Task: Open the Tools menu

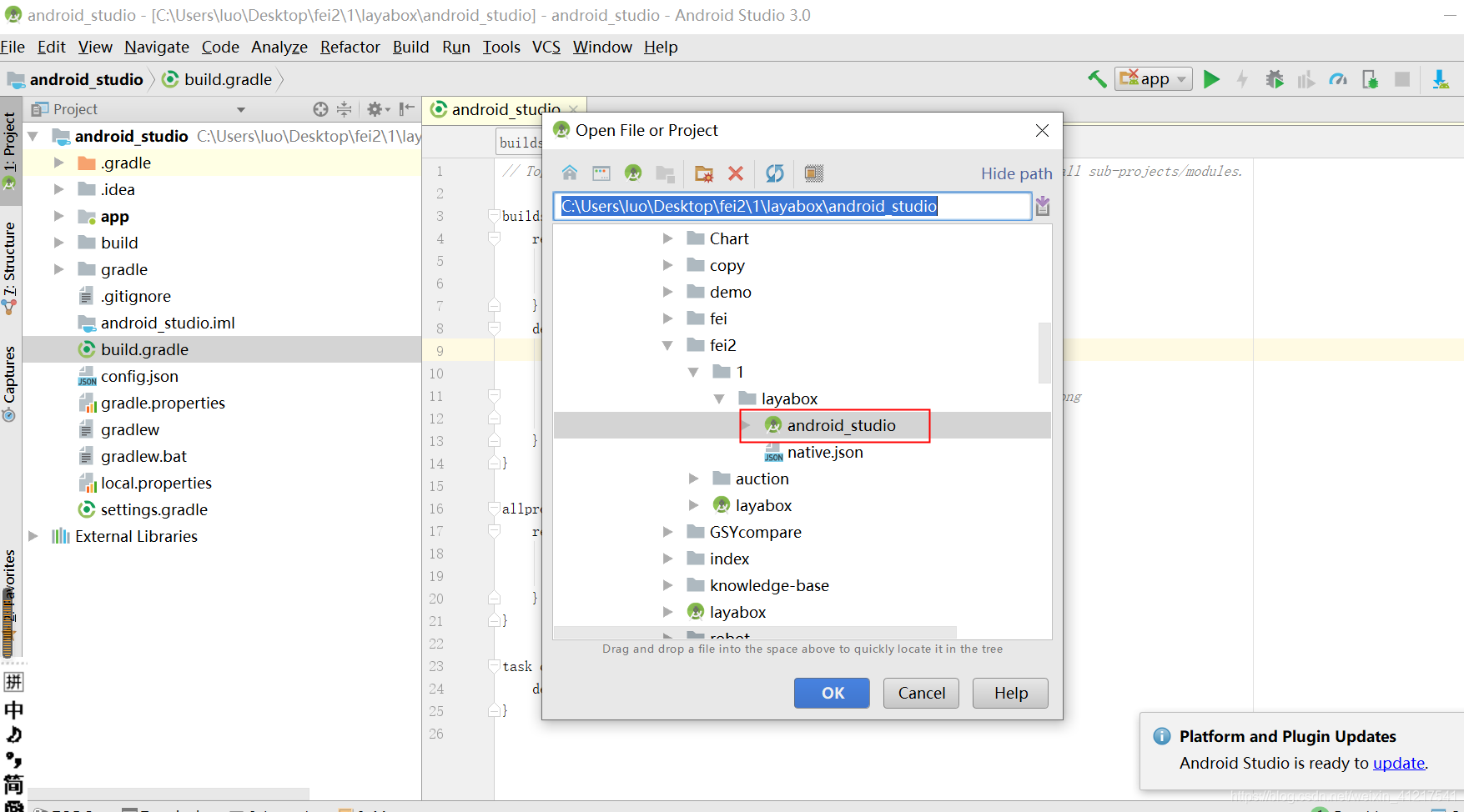Action: pos(501,47)
